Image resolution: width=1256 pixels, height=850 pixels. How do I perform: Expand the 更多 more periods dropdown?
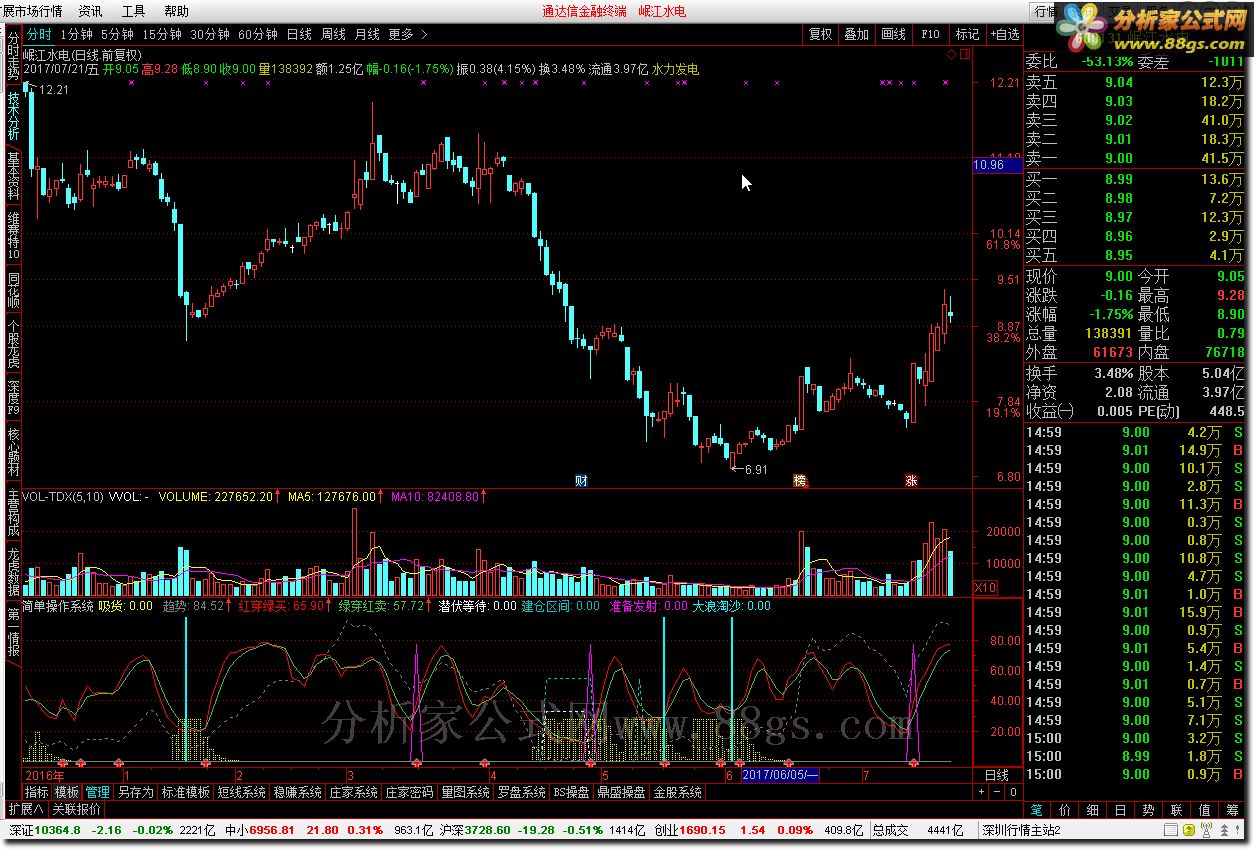pos(408,34)
